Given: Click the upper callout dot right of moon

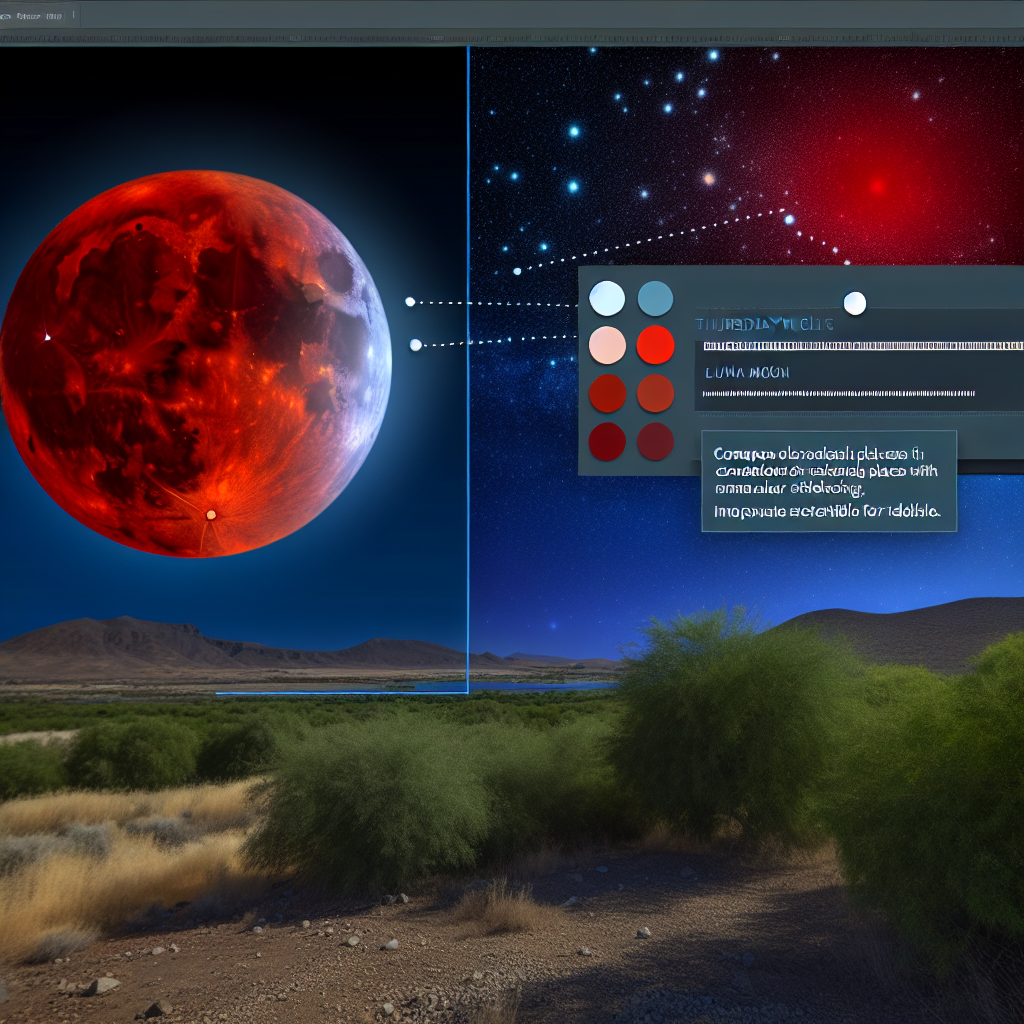Looking at the screenshot, I should (x=409, y=301).
